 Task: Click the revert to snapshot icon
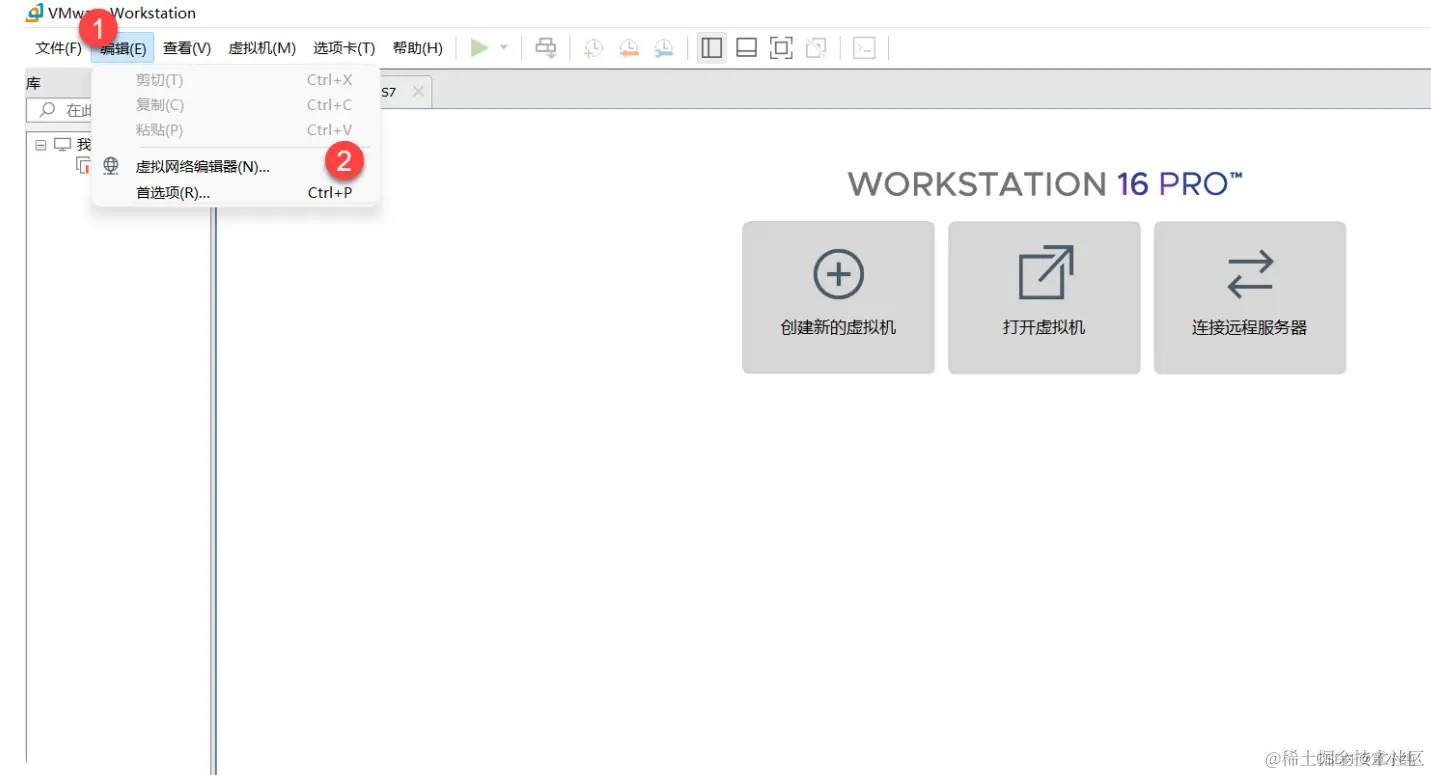(629, 48)
